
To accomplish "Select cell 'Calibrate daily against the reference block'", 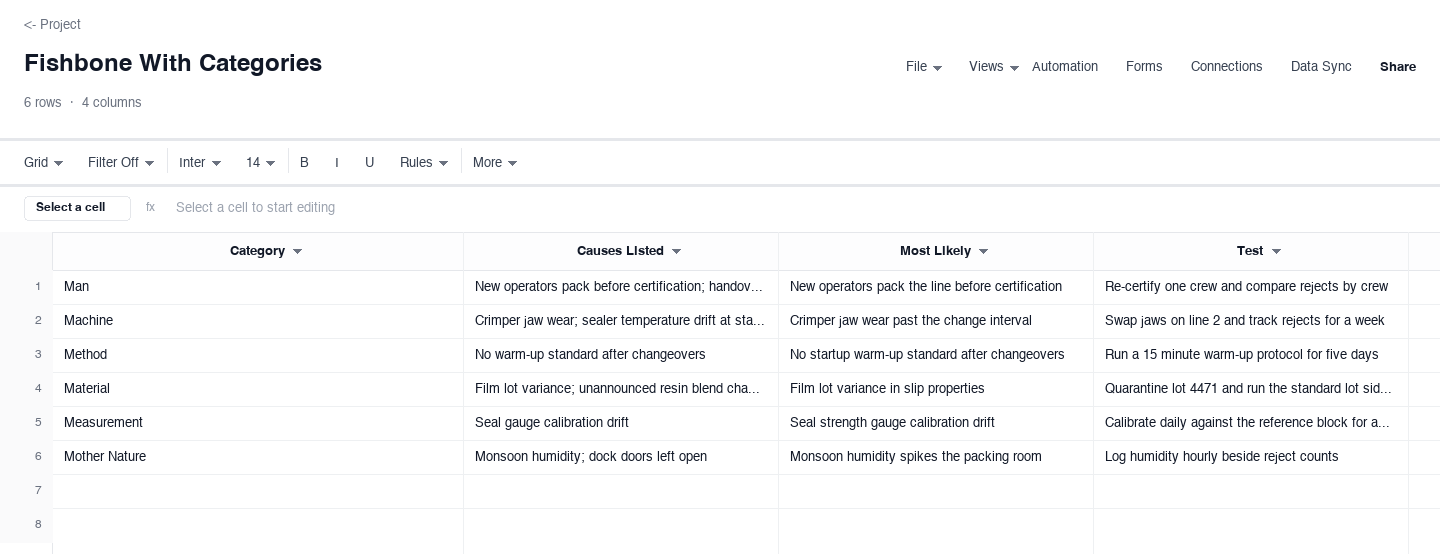I will [x=1251, y=423].
